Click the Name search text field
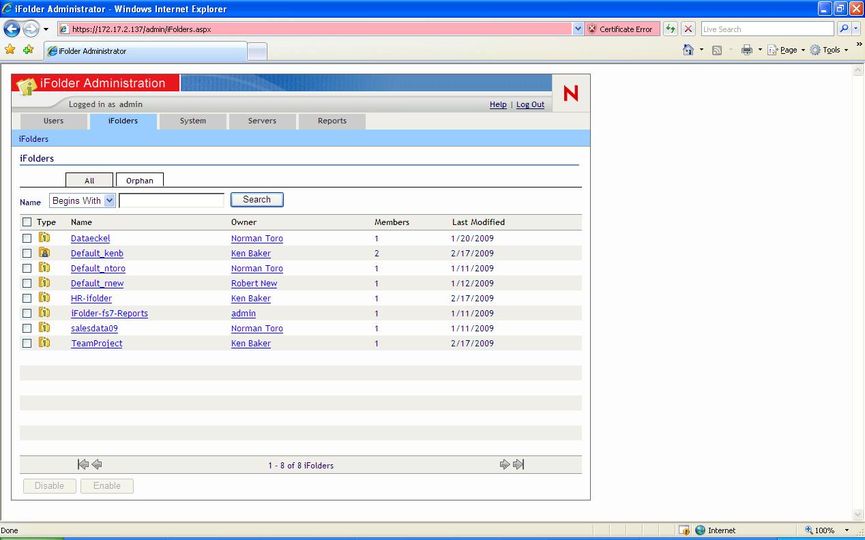This screenshot has width=865, height=540. click(x=172, y=200)
